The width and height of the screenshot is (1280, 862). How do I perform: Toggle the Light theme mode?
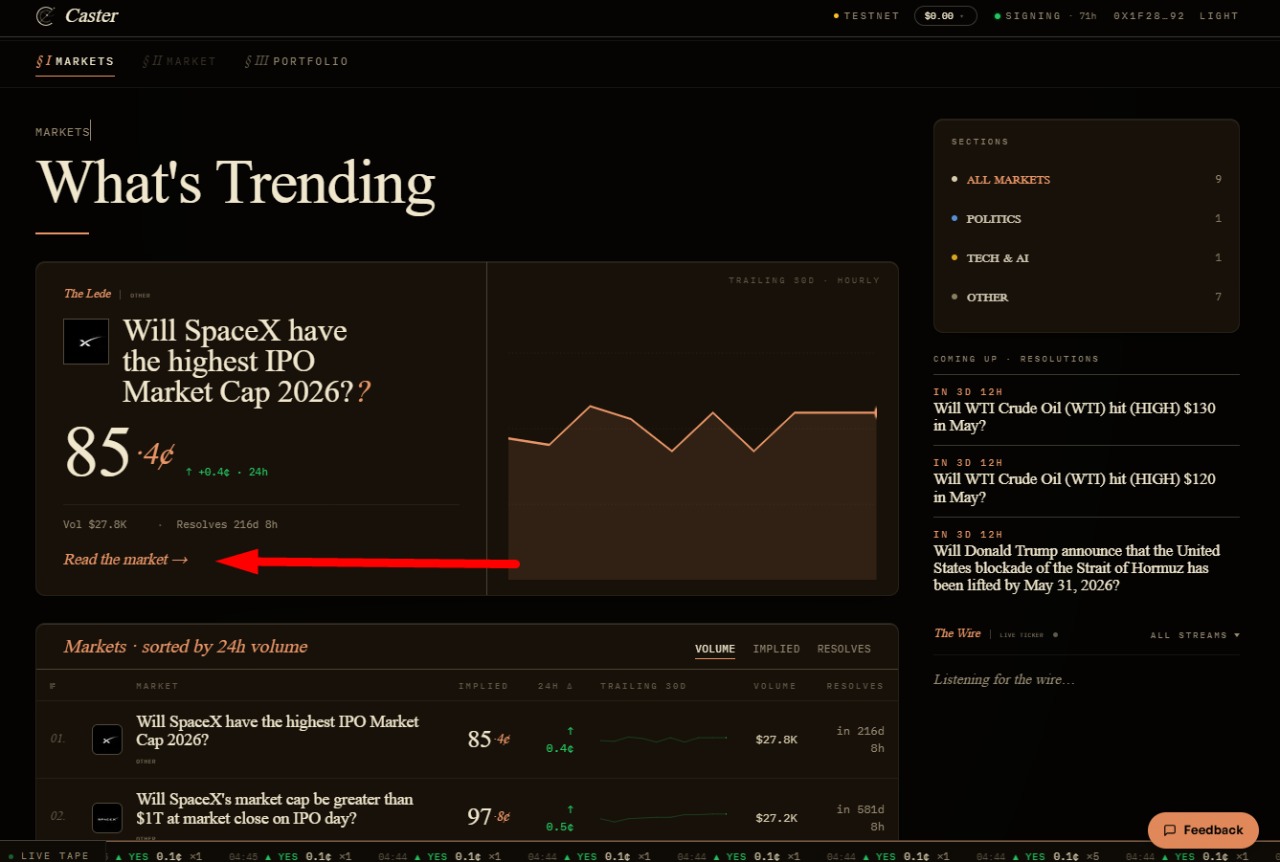point(1219,16)
